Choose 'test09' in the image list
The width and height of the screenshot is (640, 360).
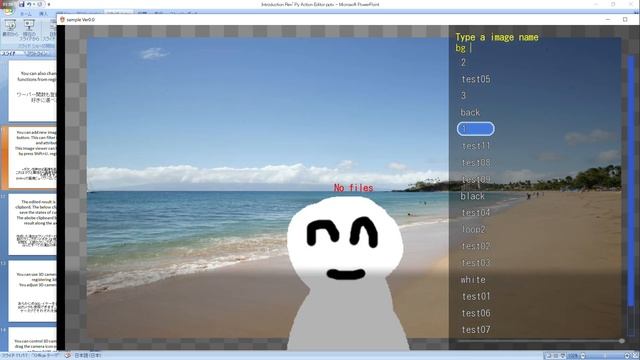pyautogui.click(x=476, y=179)
